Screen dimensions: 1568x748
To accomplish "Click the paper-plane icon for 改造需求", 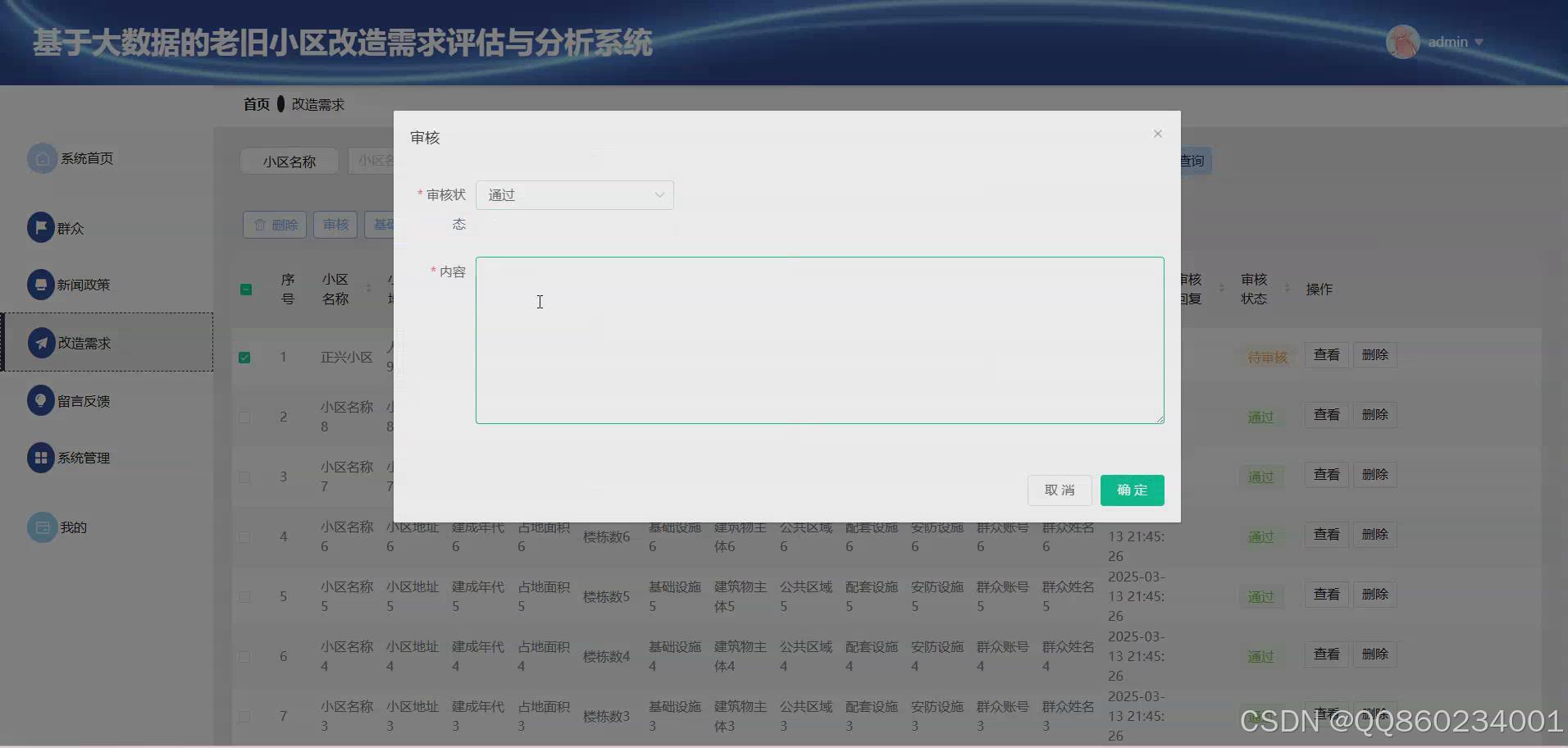I will (41, 343).
